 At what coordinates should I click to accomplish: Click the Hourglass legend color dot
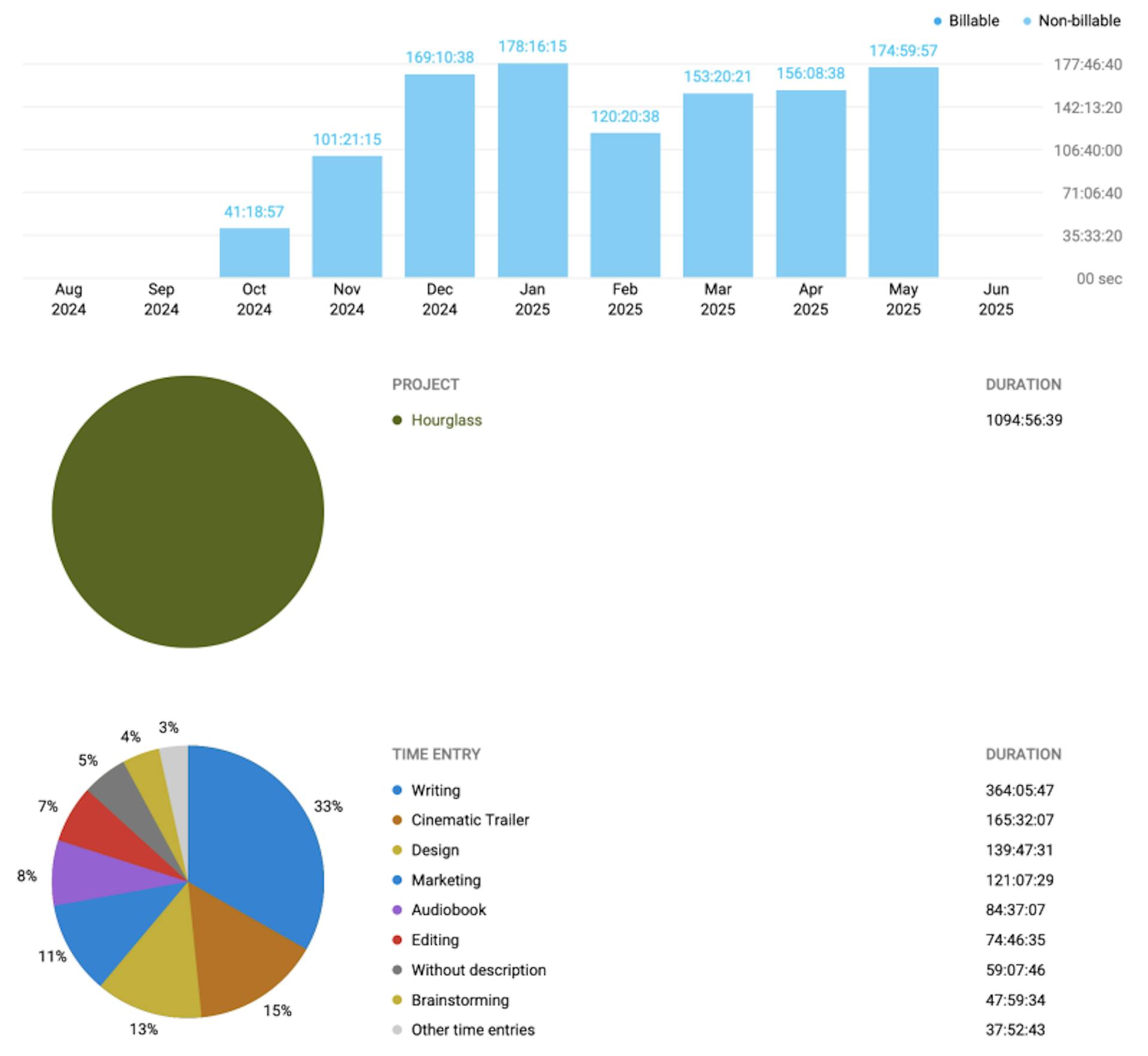(397, 420)
